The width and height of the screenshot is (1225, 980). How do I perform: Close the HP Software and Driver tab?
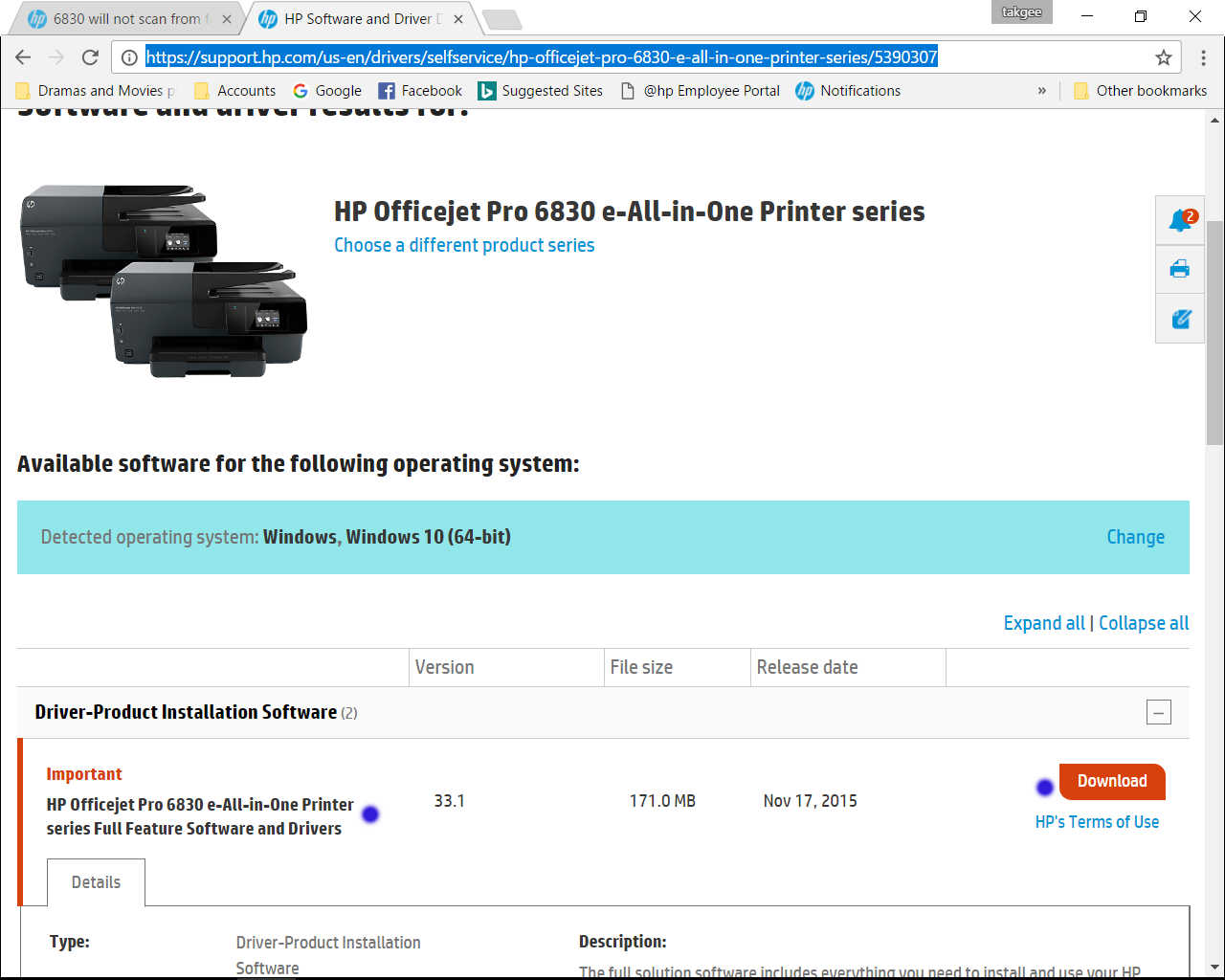click(458, 19)
